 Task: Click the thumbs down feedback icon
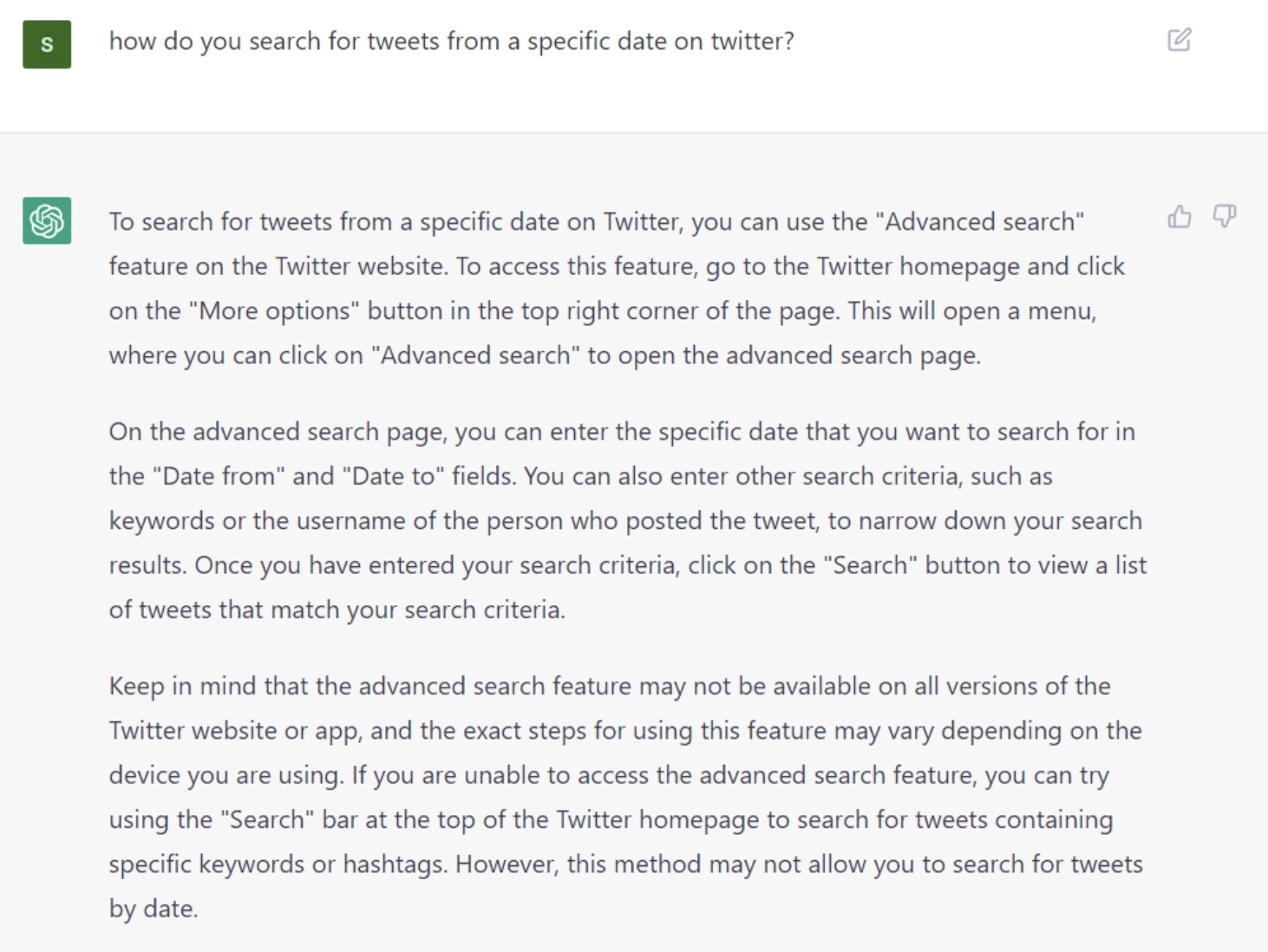point(1224,216)
